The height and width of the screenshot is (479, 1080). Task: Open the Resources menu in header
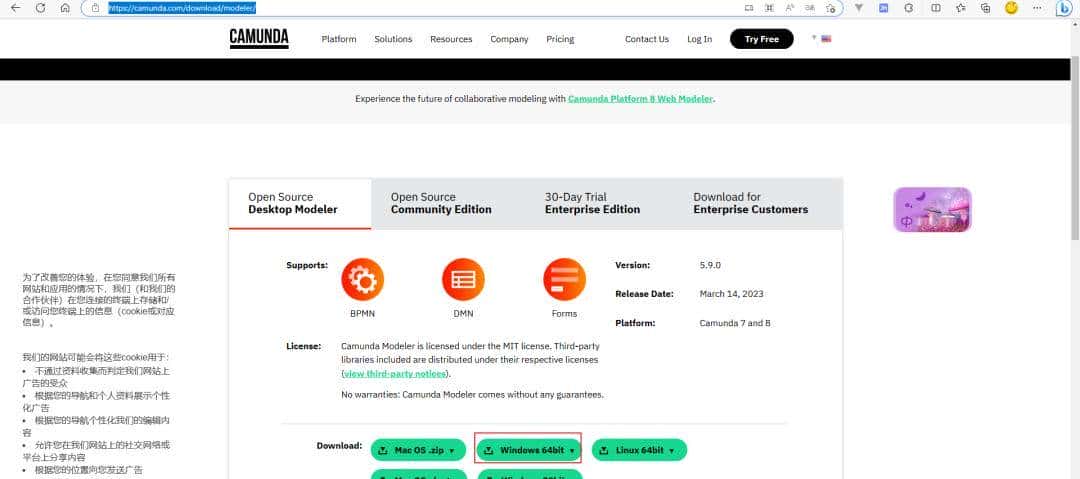coord(451,39)
